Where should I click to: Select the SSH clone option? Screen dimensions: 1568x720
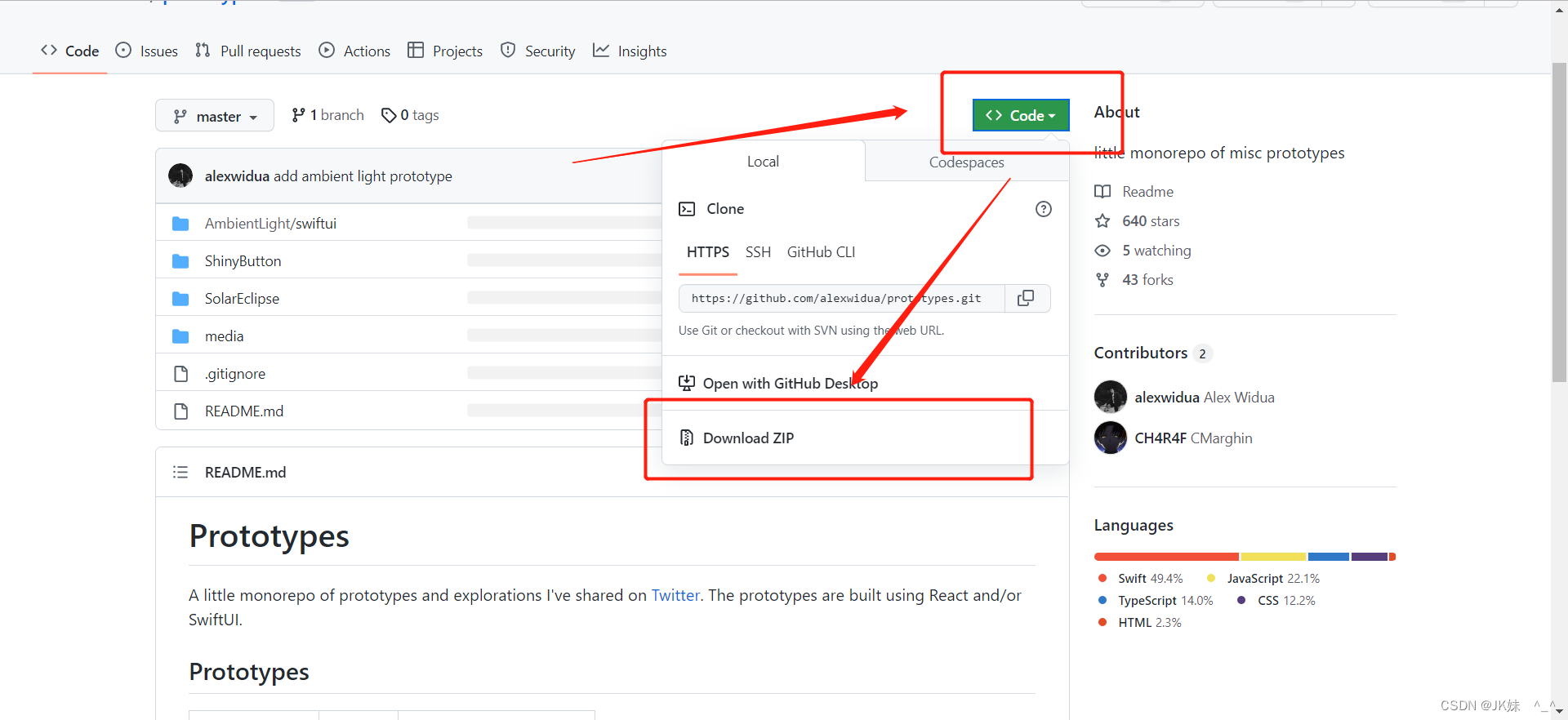tap(758, 252)
